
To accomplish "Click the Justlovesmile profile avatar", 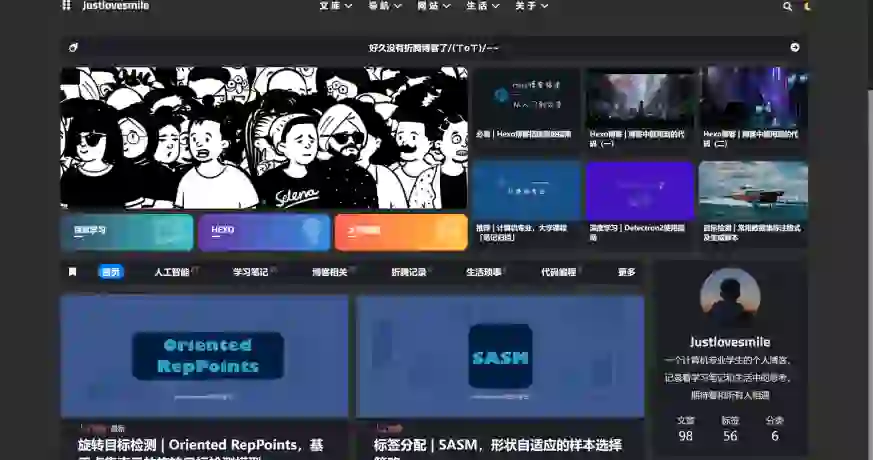I will point(730,297).
